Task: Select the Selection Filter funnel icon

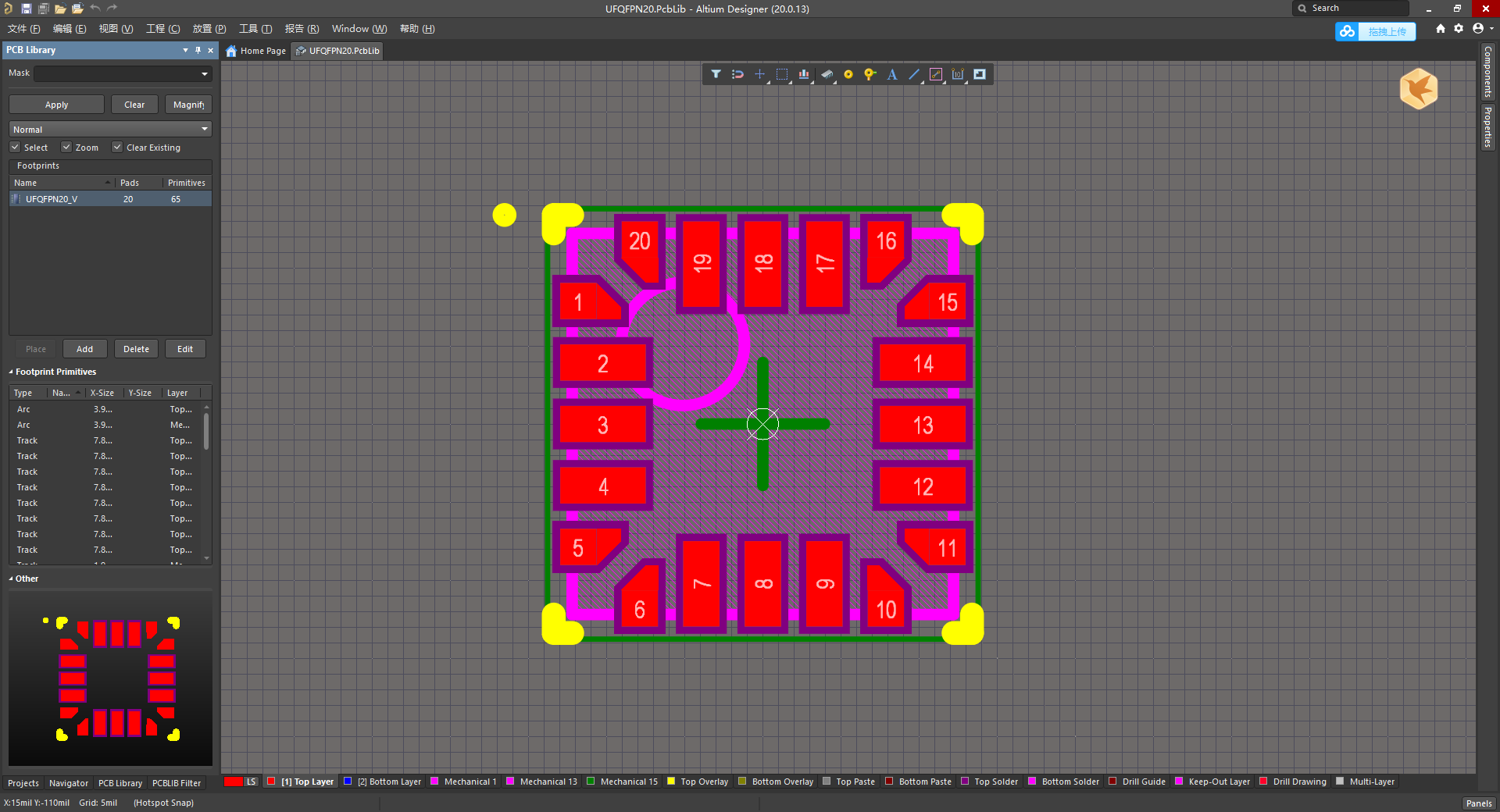Action: [716, 74]
